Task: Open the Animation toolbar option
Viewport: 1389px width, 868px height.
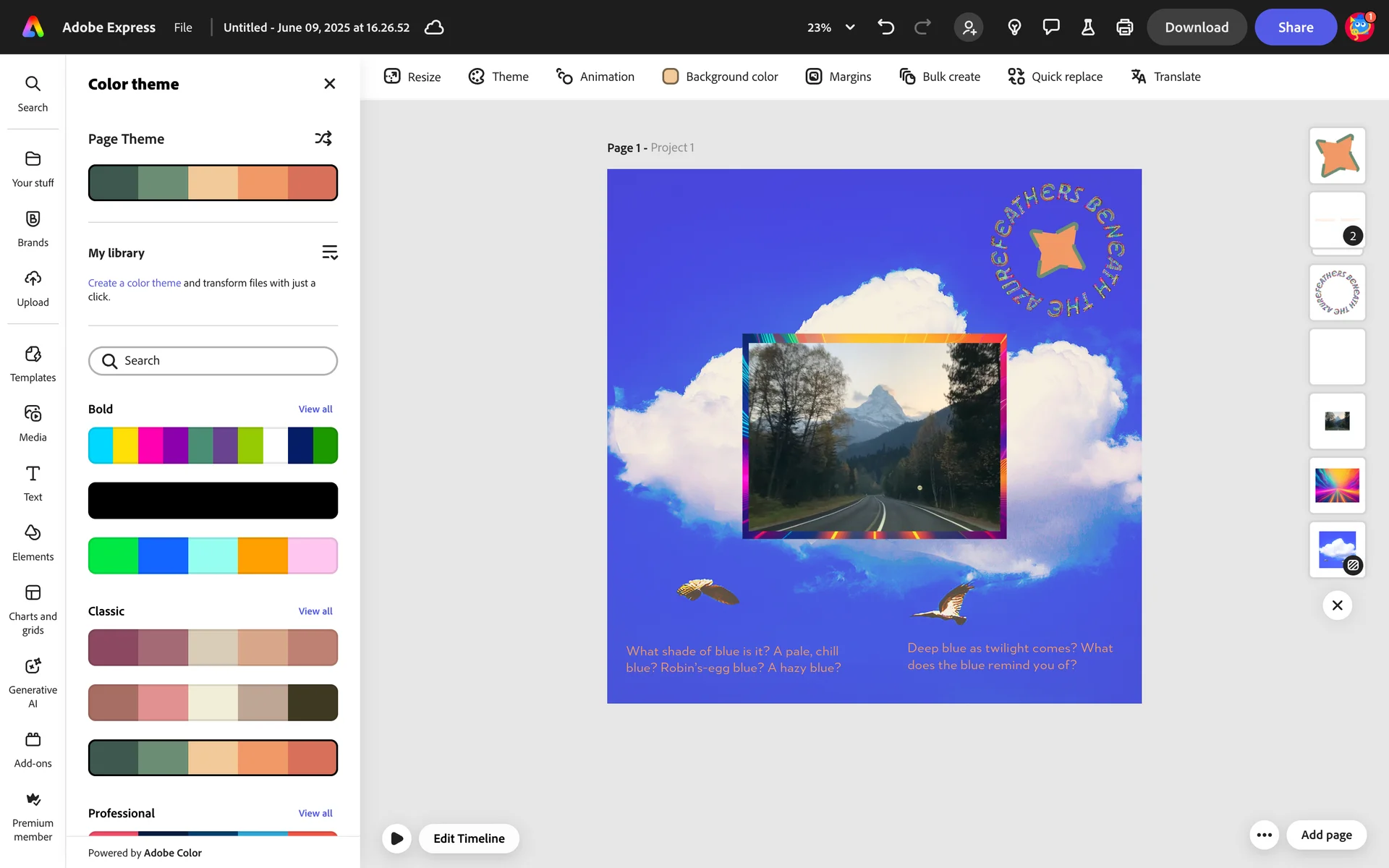Action: (595, 77)
